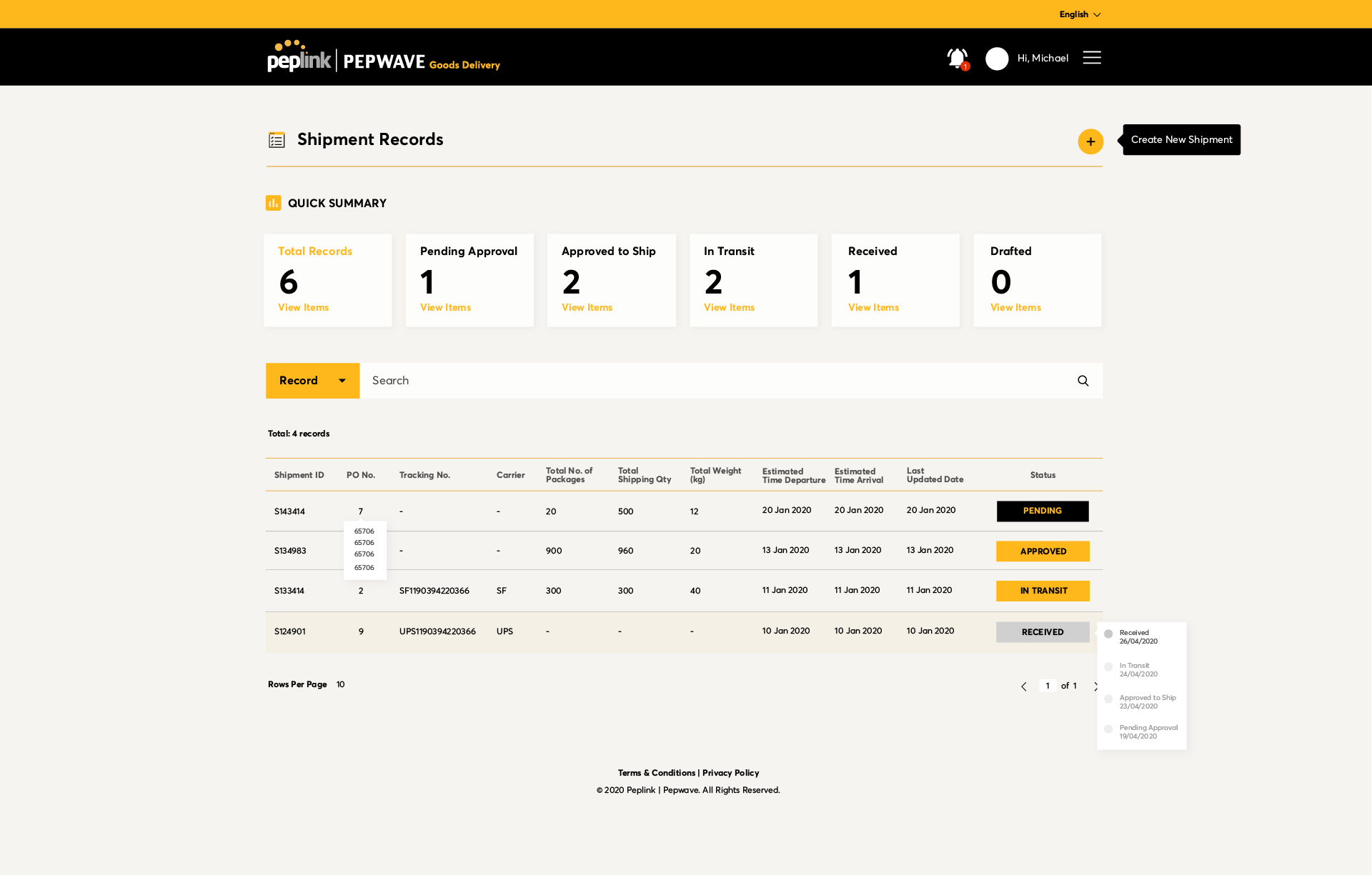Select In Transit status timeline dot
The width and height of the screenshot is (1372, 875).
click(x=1108, y=666)
